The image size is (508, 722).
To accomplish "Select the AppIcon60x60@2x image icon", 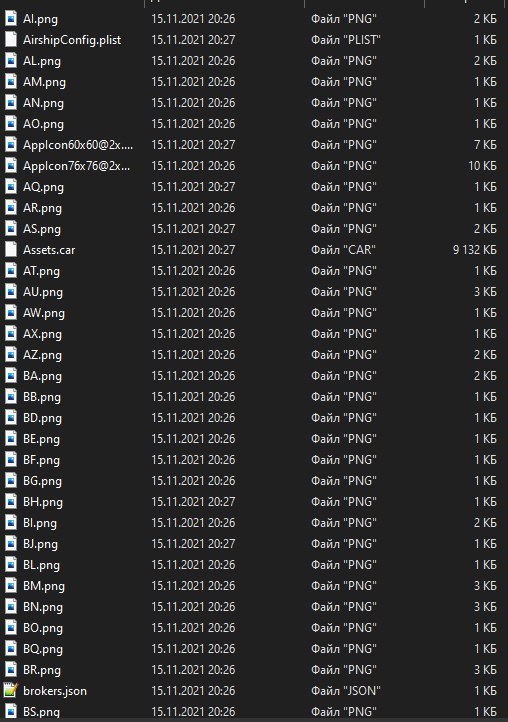I will 11,145.
